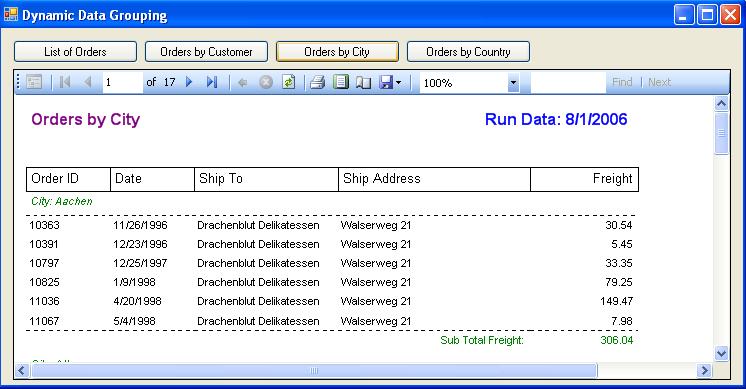This screenshot has width=746, height=389.
Task: Show Orders by Country report
Action: pyautogui.click(x=468, y=51)
